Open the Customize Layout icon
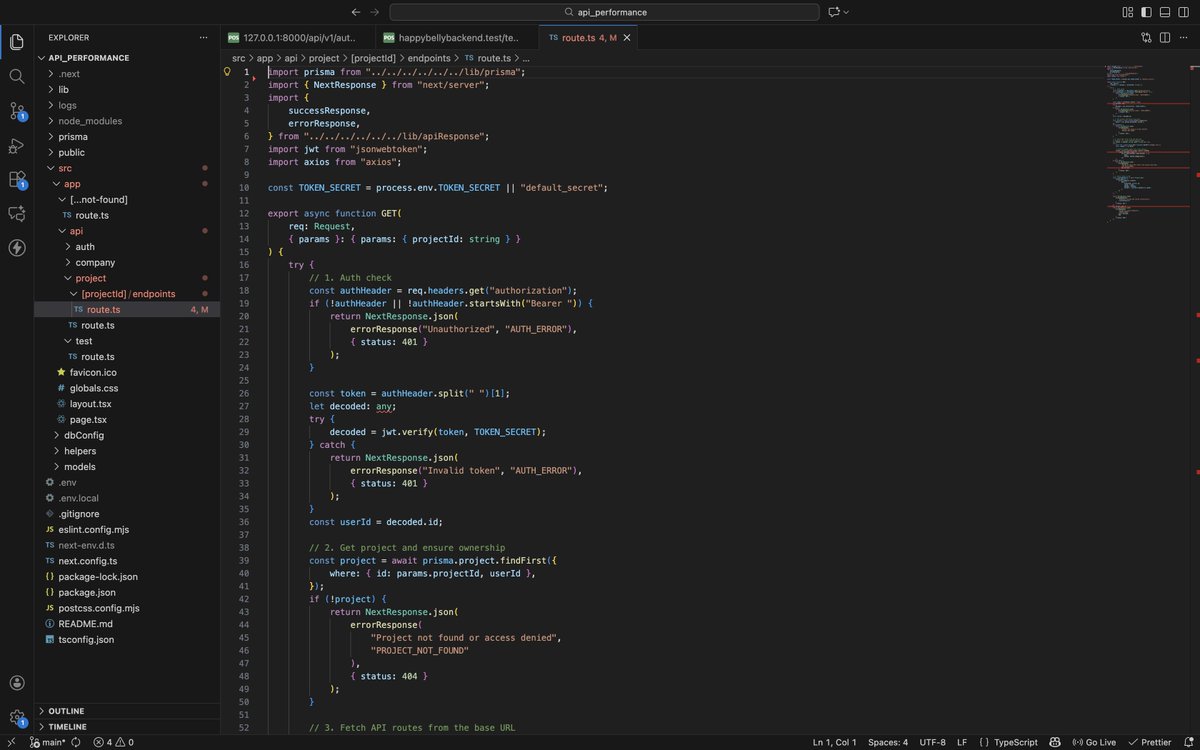 click(1127, 11)
